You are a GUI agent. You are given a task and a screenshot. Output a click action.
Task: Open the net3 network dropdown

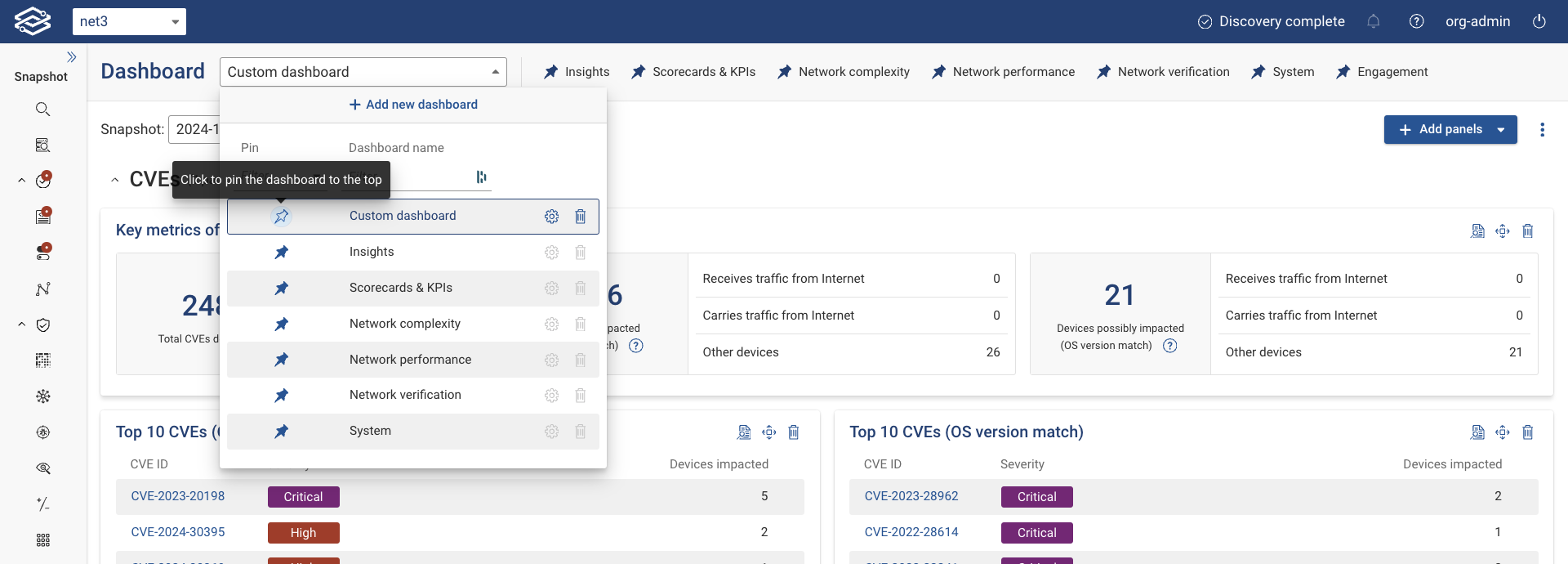[x=129, y=22]
